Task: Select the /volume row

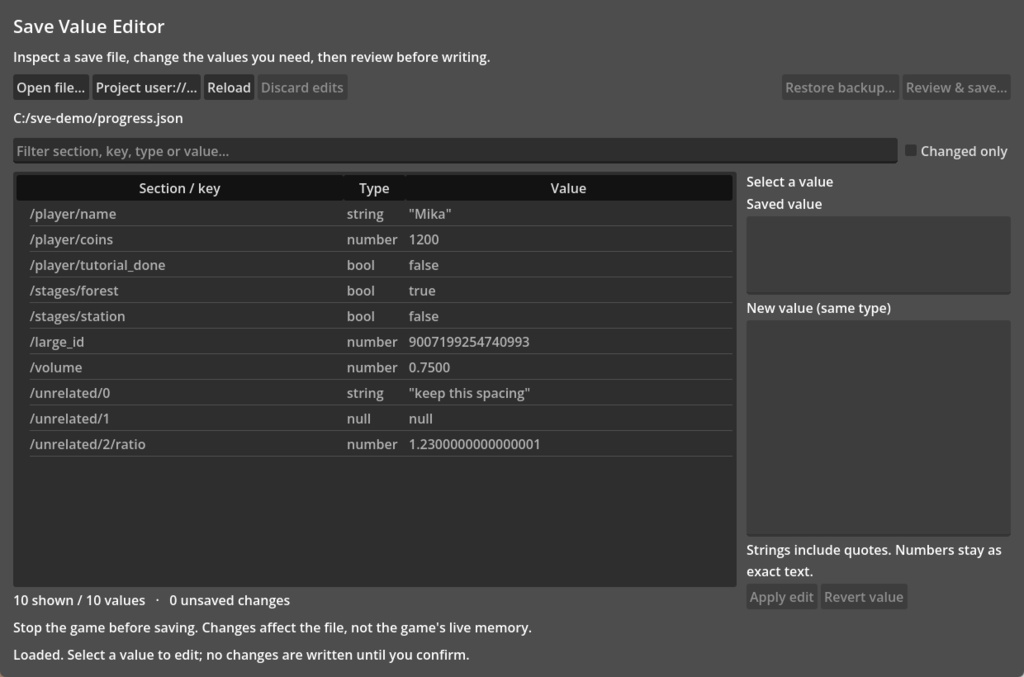Action: pyautogui.click(x=374, y=367)
